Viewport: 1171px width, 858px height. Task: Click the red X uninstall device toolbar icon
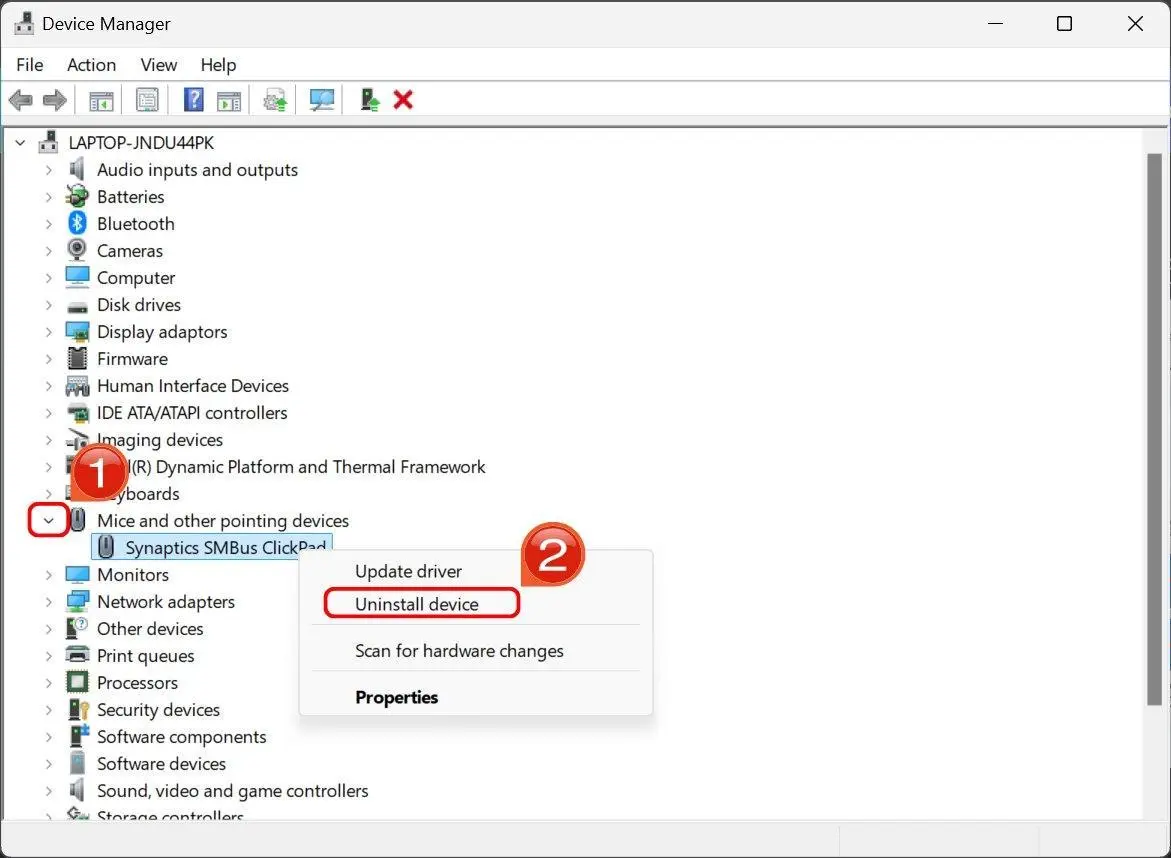403,100
